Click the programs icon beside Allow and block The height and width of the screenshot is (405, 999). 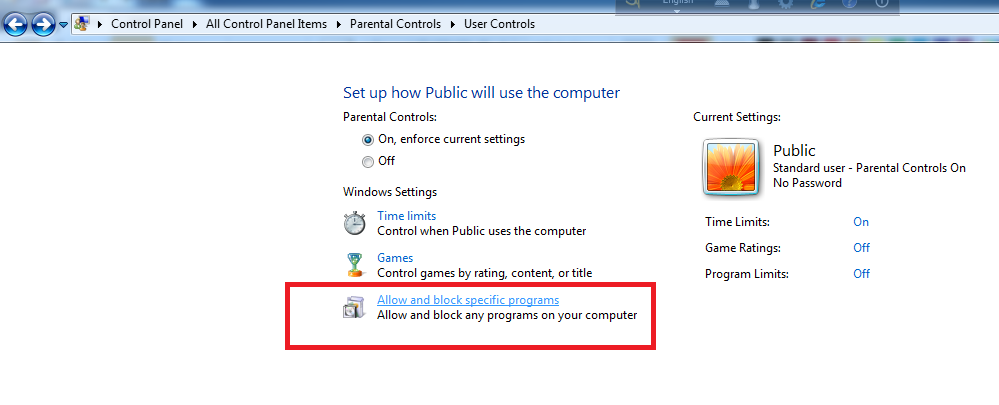(x=355, y=308)
